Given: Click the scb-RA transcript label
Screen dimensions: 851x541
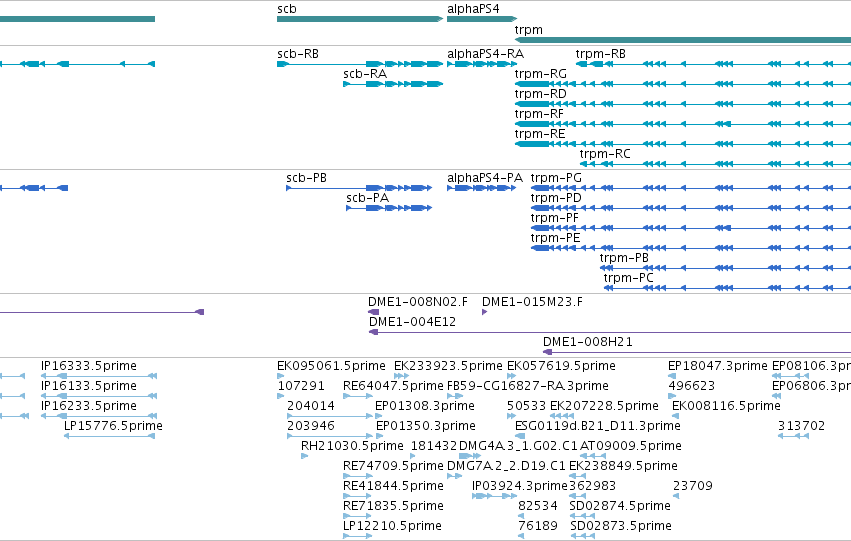Looking at the screenshot, I should [365, 74].
